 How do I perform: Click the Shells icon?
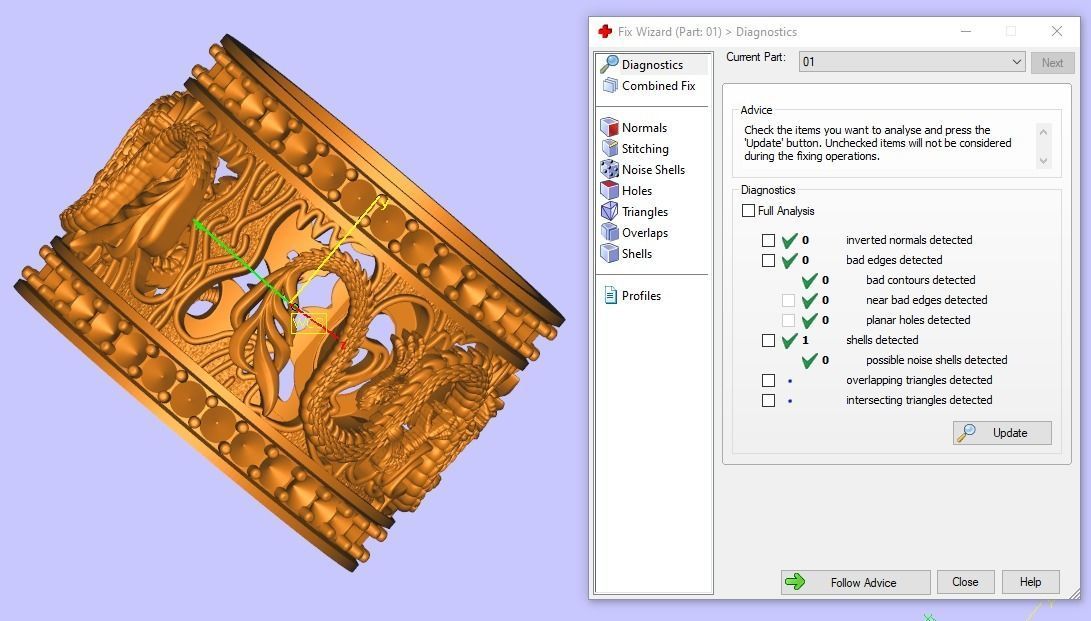[610, 253]
